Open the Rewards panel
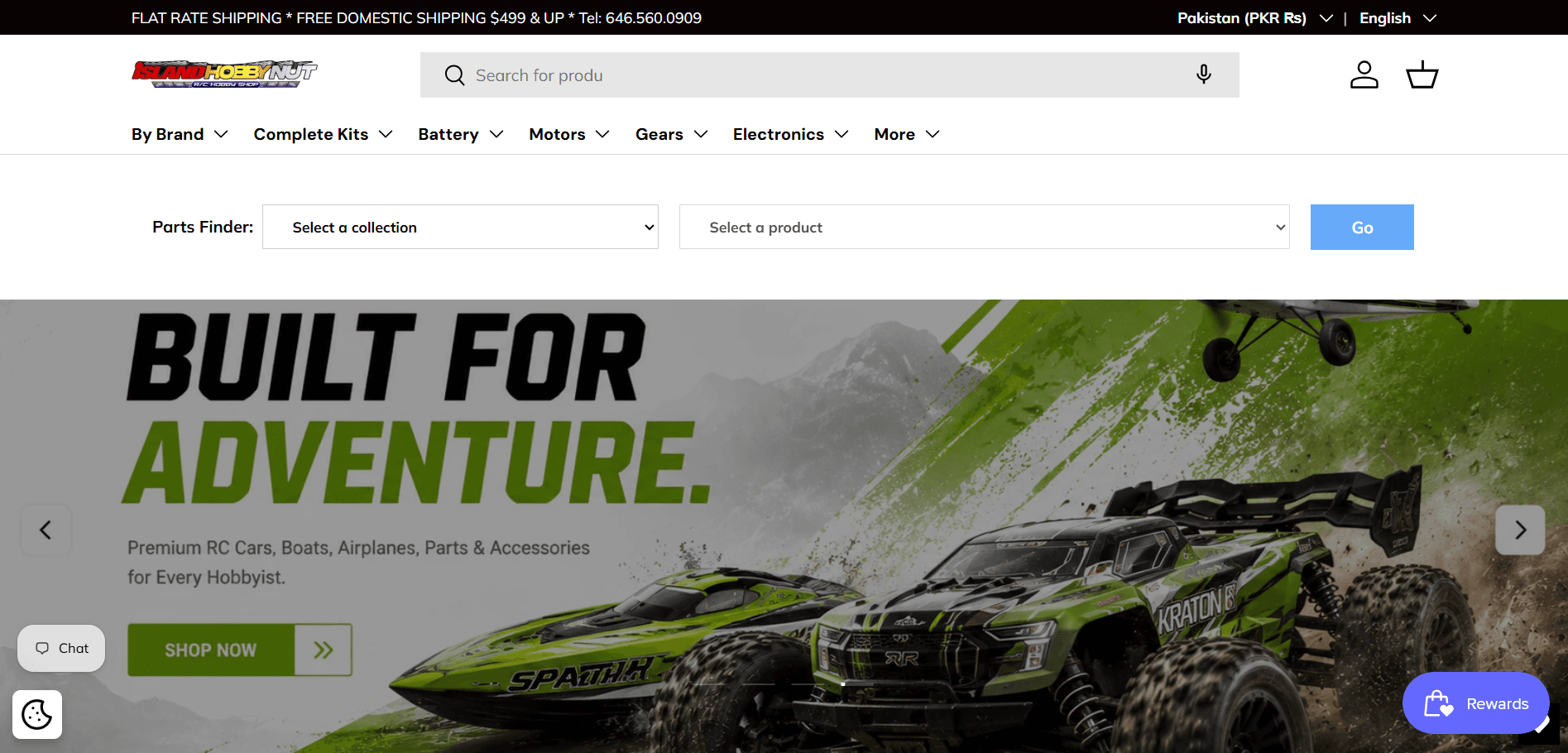This screenshot has height=753, width=1568. 1476,703
